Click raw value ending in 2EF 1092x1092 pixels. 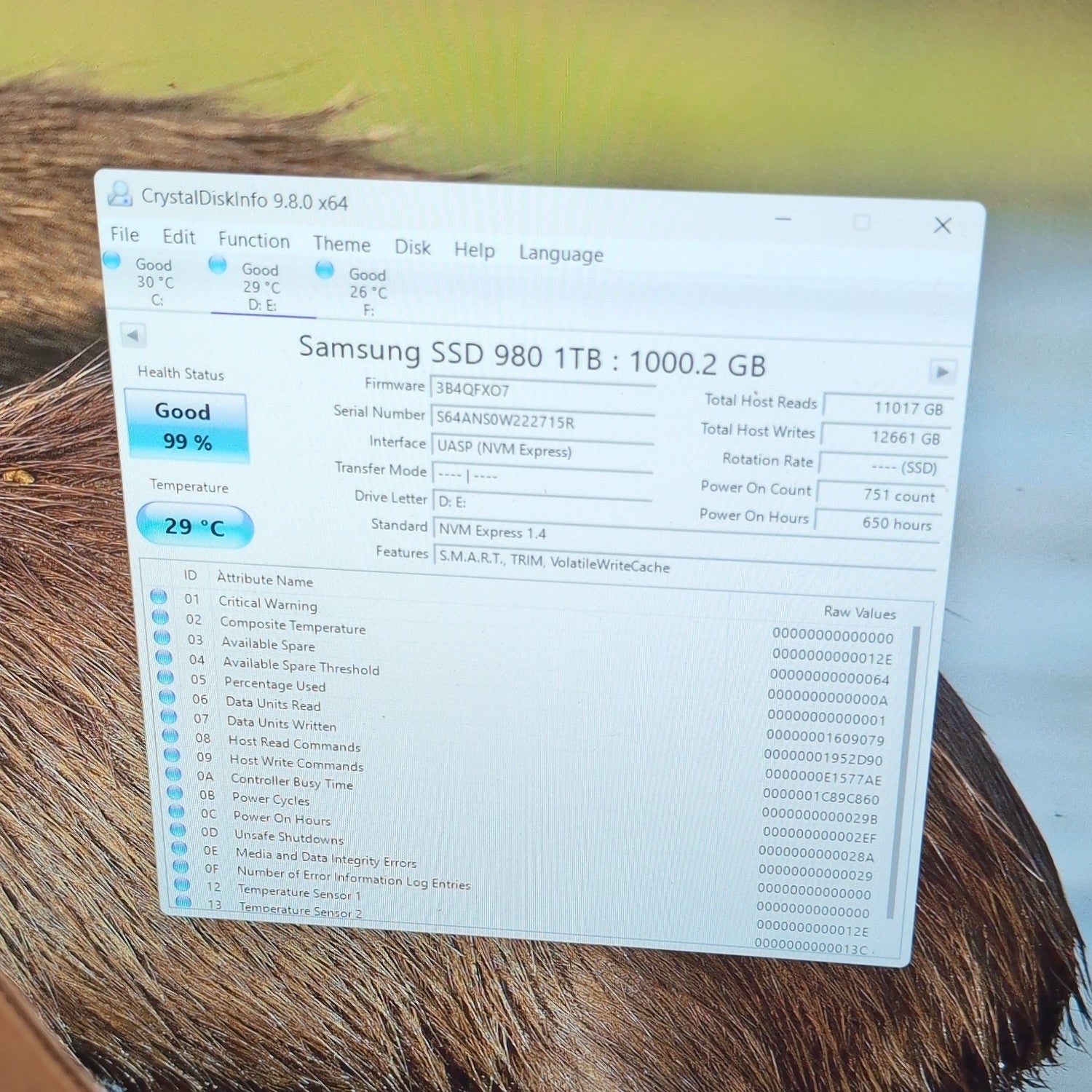coord(819,836)
